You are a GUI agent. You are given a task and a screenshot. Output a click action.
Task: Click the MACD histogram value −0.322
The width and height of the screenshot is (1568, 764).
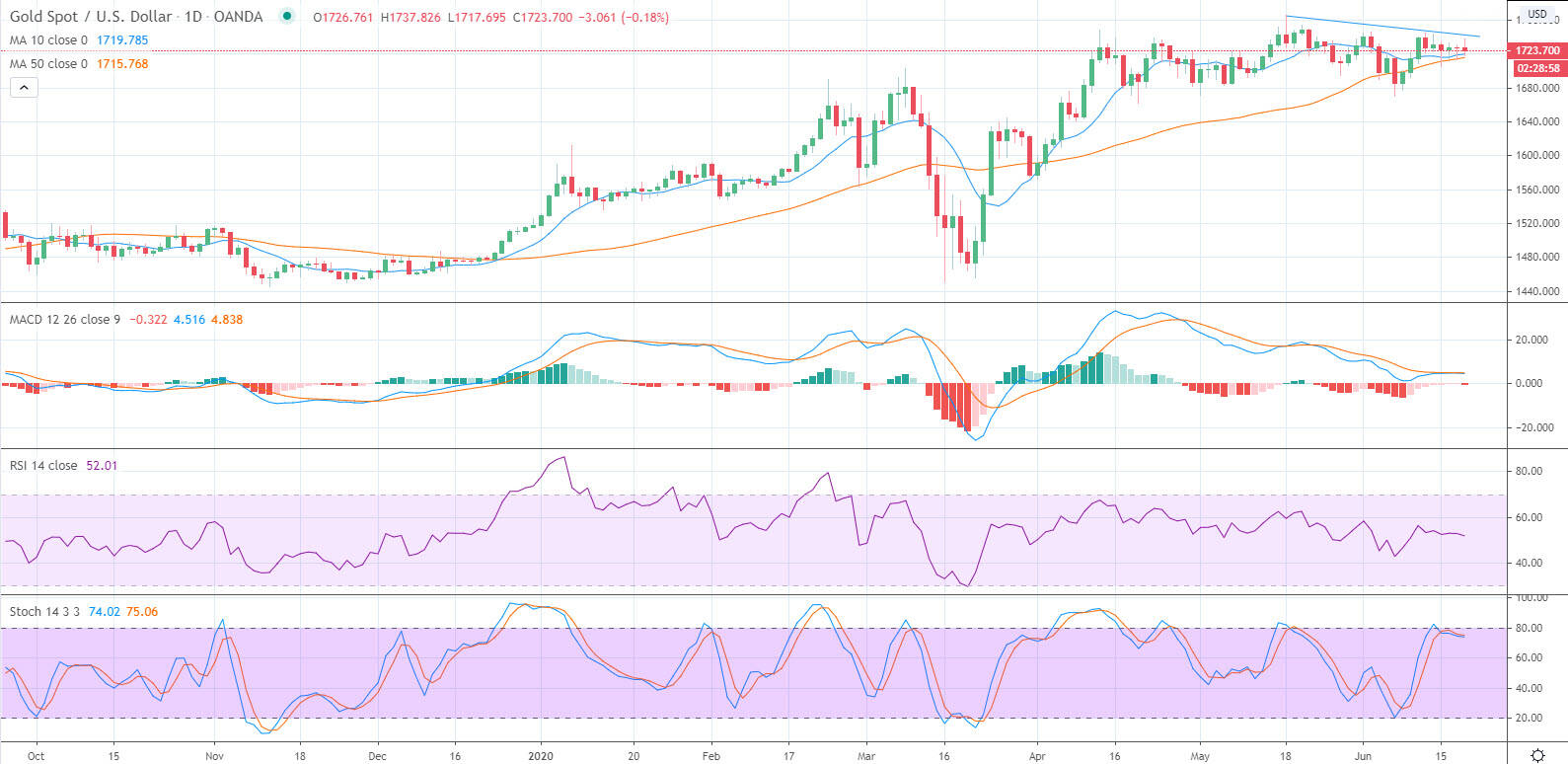coord(148,320)
